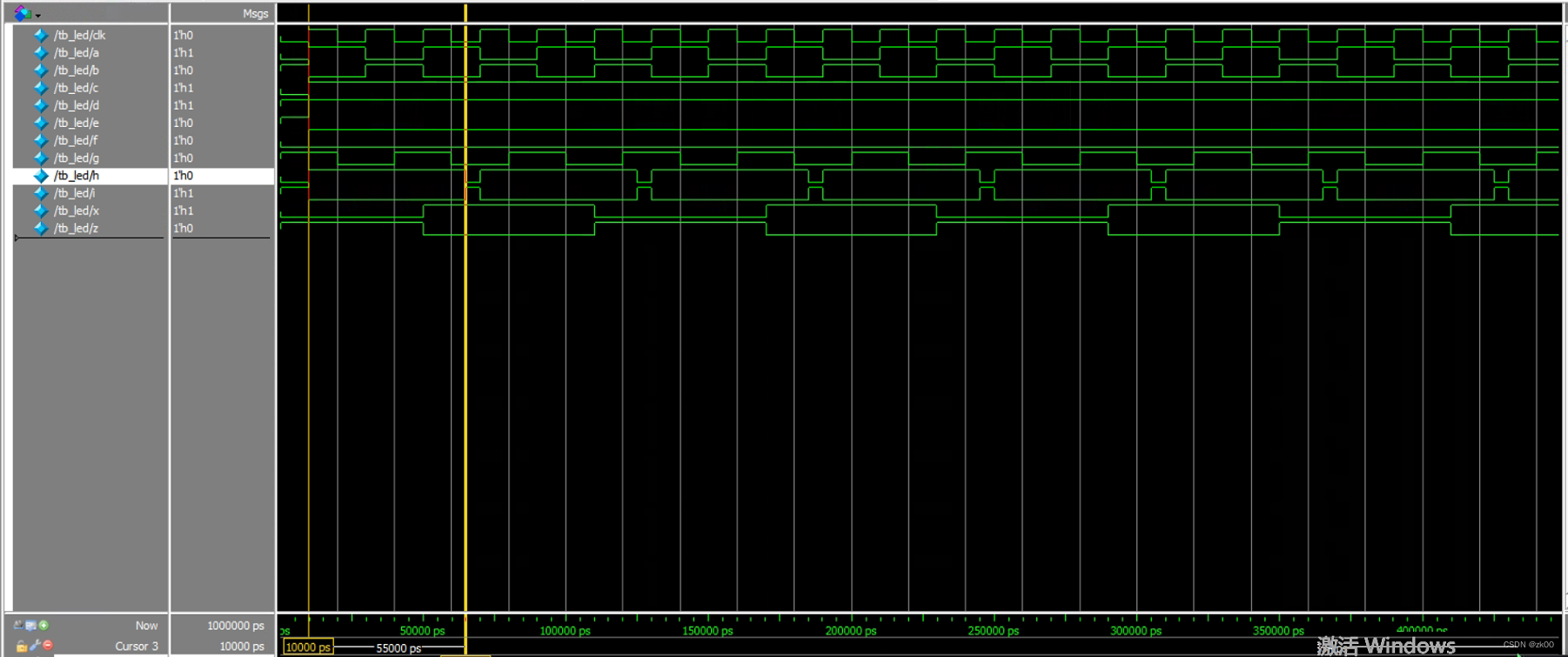The height and width of the screenshot is (657, 1568).
Task: Click the diamond icon beside /tb_led/h
Action: point(41,176)
